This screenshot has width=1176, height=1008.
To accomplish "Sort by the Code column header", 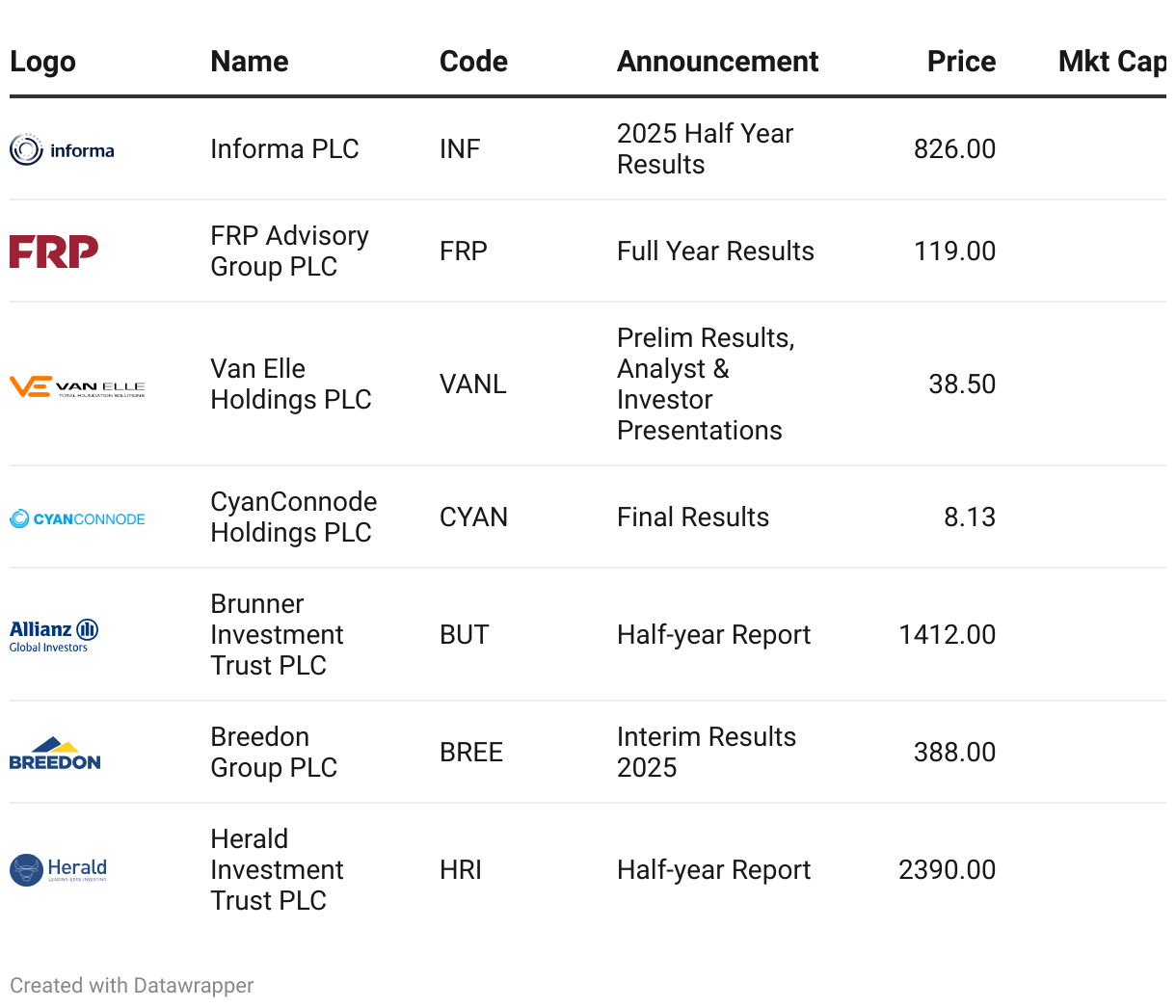I will pos(473,62).
